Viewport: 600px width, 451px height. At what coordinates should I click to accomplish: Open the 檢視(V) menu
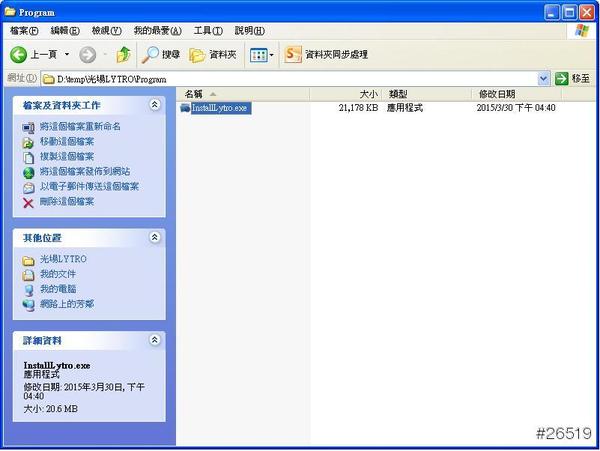(107, 31)
